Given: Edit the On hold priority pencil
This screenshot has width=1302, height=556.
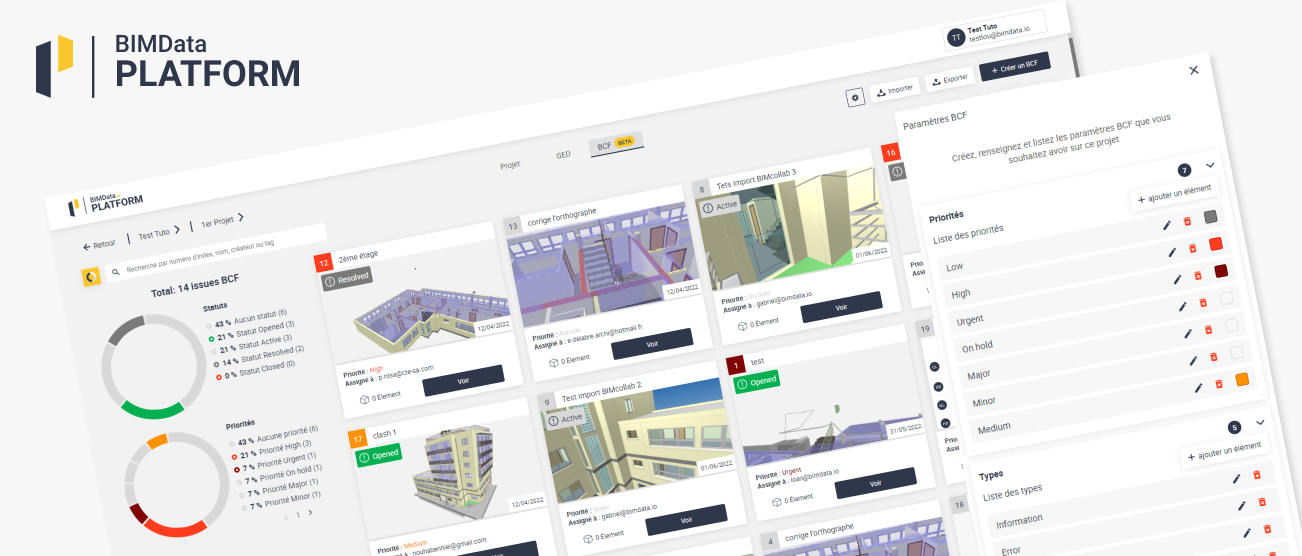Looking at the screenshot, I should point(1182,306).
